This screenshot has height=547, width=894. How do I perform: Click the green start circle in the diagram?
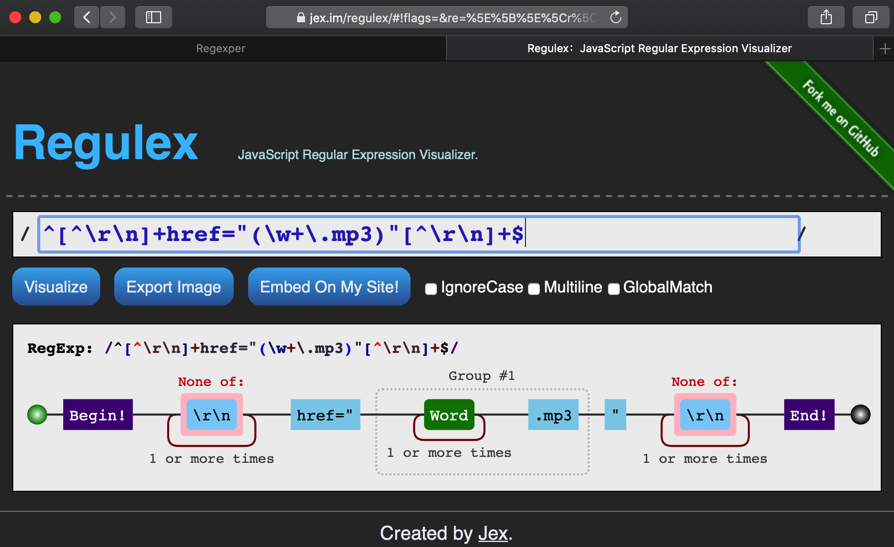pyautogui.click(x=38, y=415)
